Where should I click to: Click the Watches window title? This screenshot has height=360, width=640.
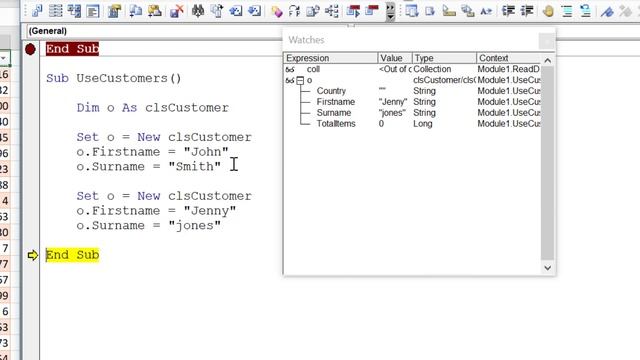point(306,40)
